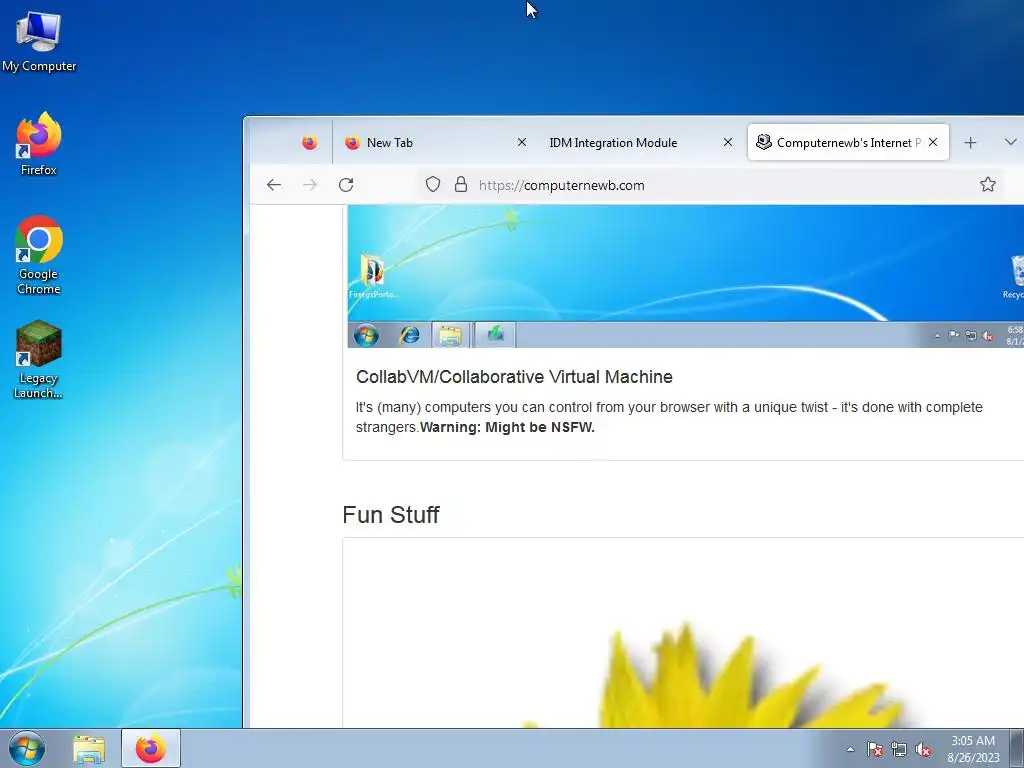Switch to IDM Integration Module tab
Viewport: 1024px width, 768px height.
coord(637,142)
